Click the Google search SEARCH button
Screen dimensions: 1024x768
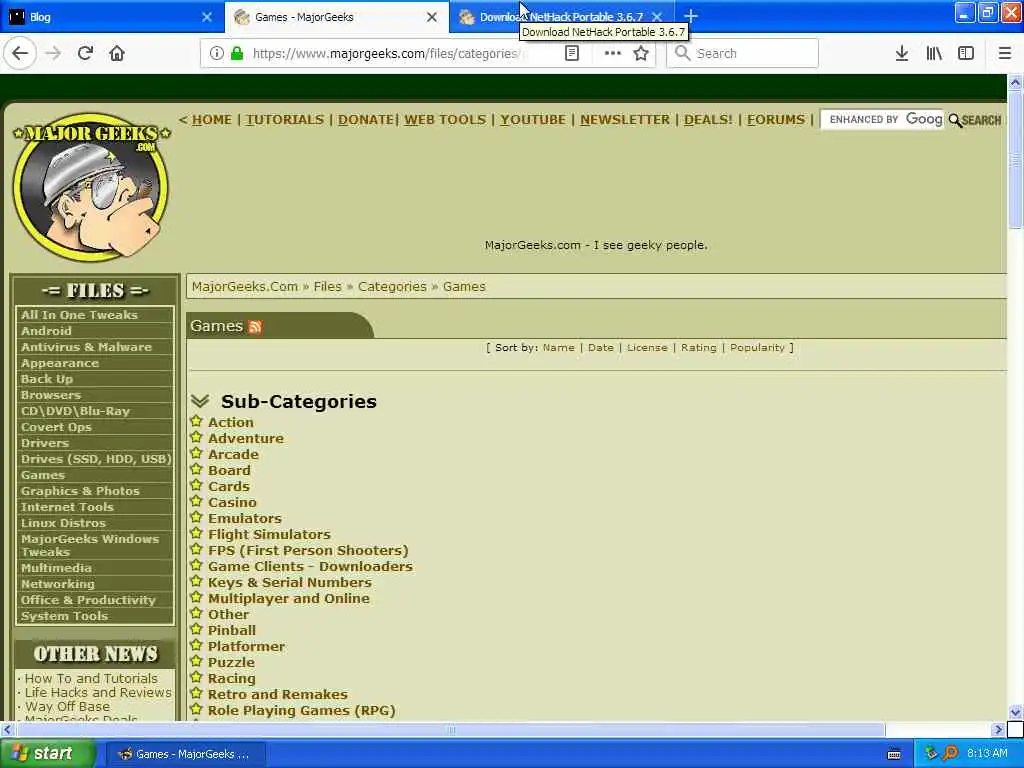pos(975,120)
